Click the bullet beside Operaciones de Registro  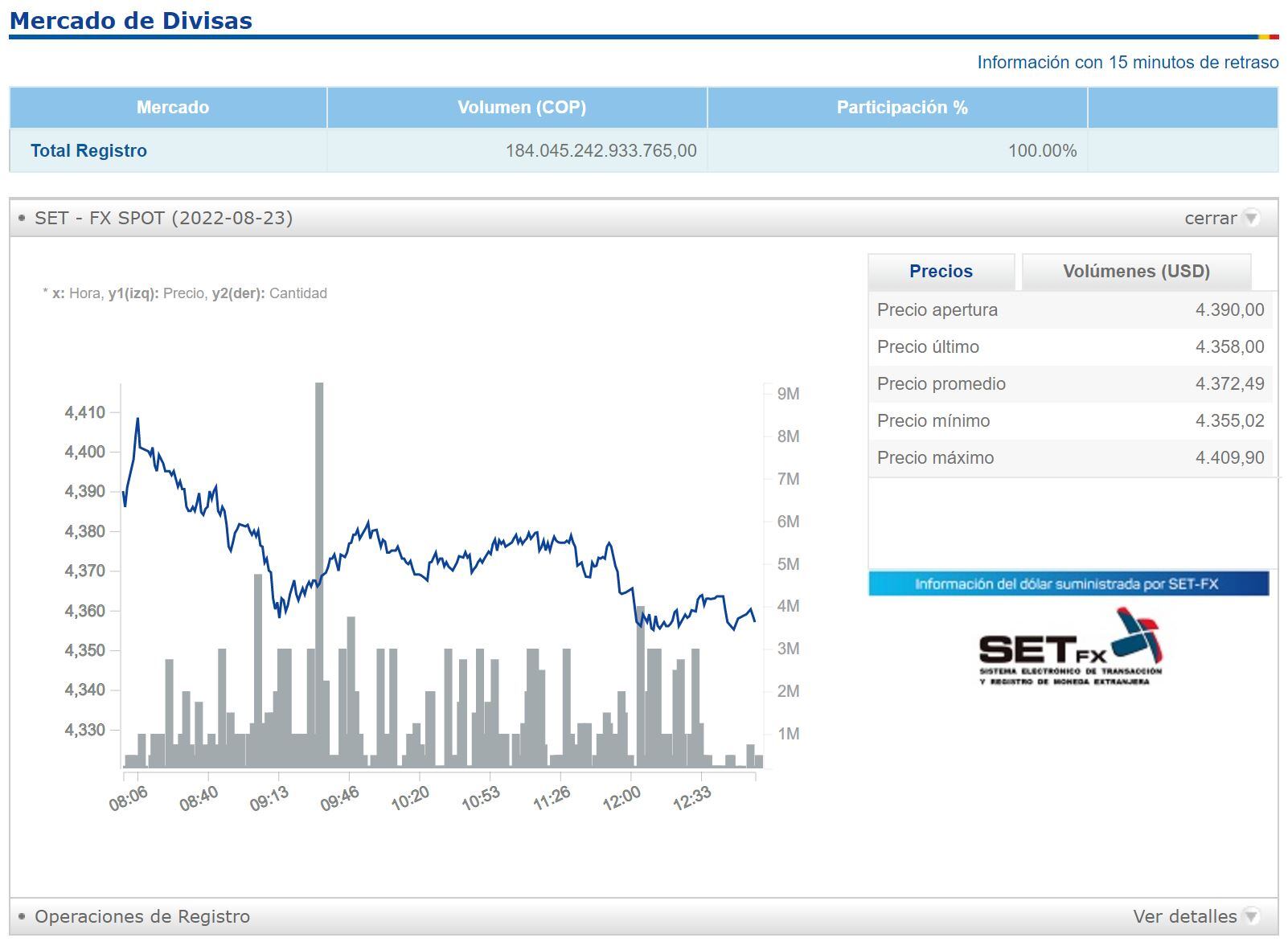[x=22, y=916]
